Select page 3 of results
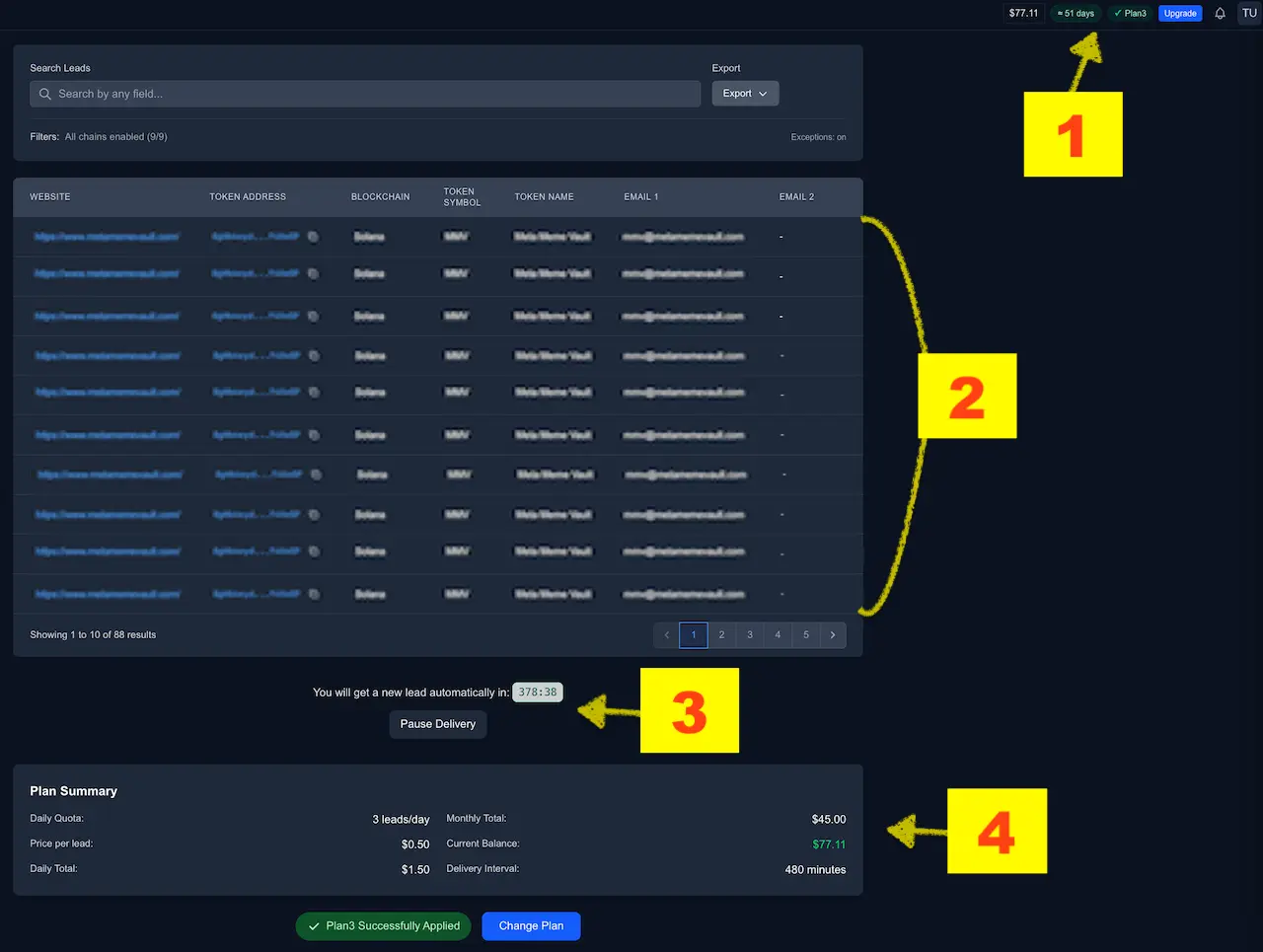The image size is (1263, 952). click(x=750, y=634)
